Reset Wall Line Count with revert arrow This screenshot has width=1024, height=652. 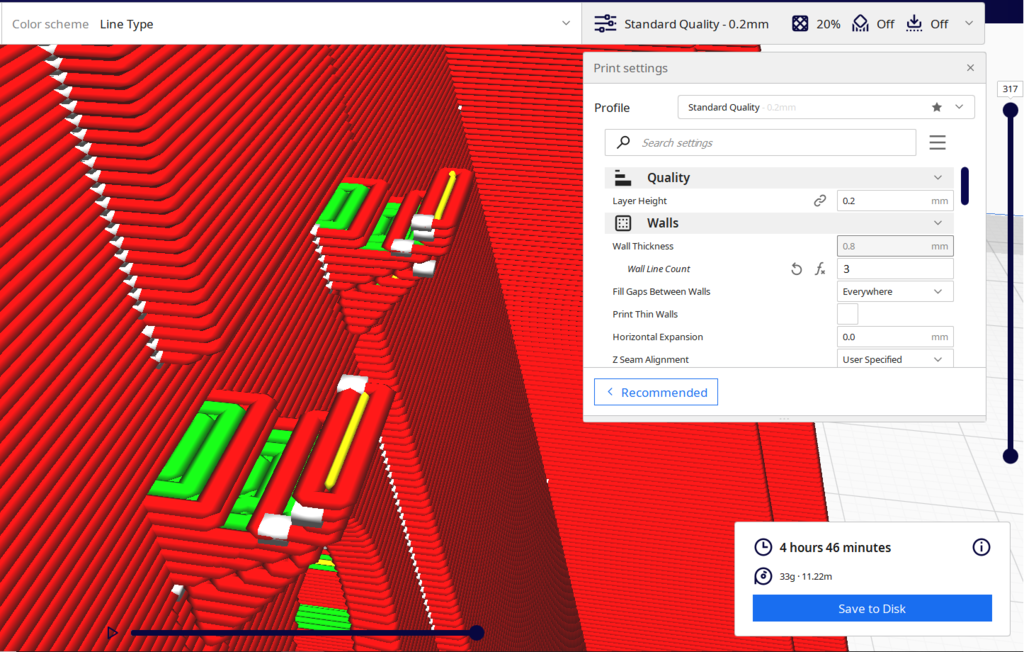click(796, 269)
